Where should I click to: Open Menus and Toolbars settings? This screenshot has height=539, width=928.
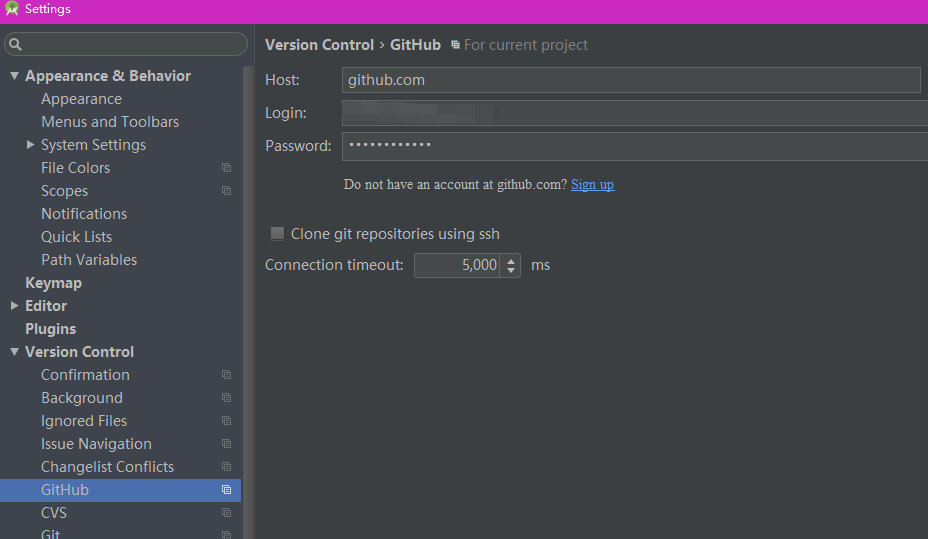[x=110, y=122]
